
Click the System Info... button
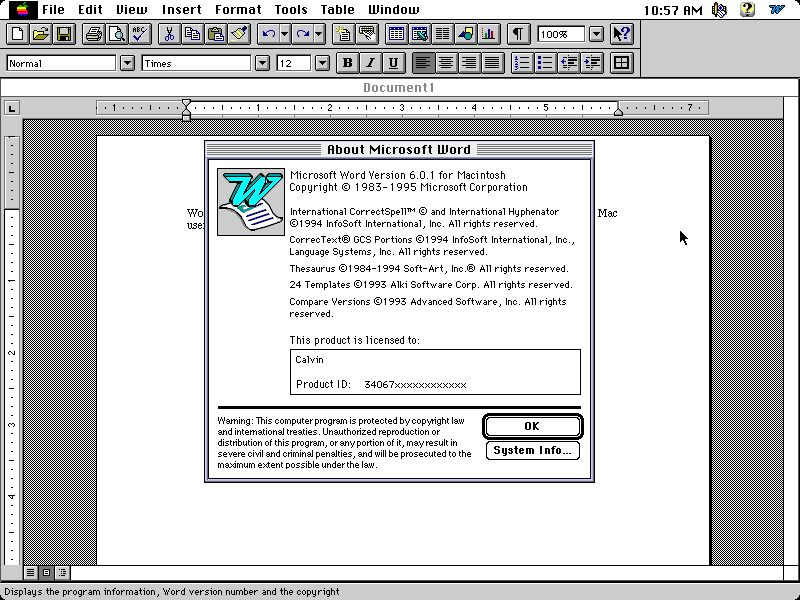533,451
